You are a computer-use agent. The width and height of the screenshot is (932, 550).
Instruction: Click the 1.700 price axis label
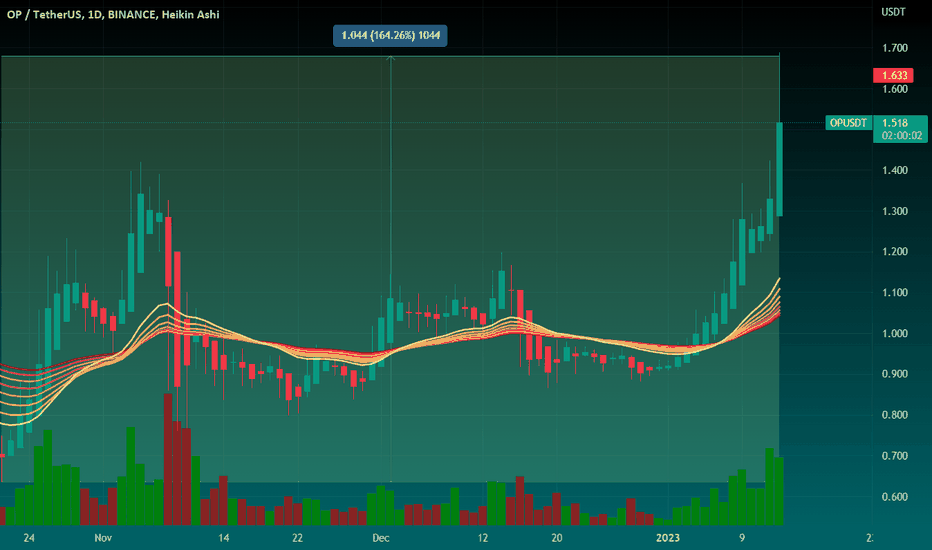895,48
